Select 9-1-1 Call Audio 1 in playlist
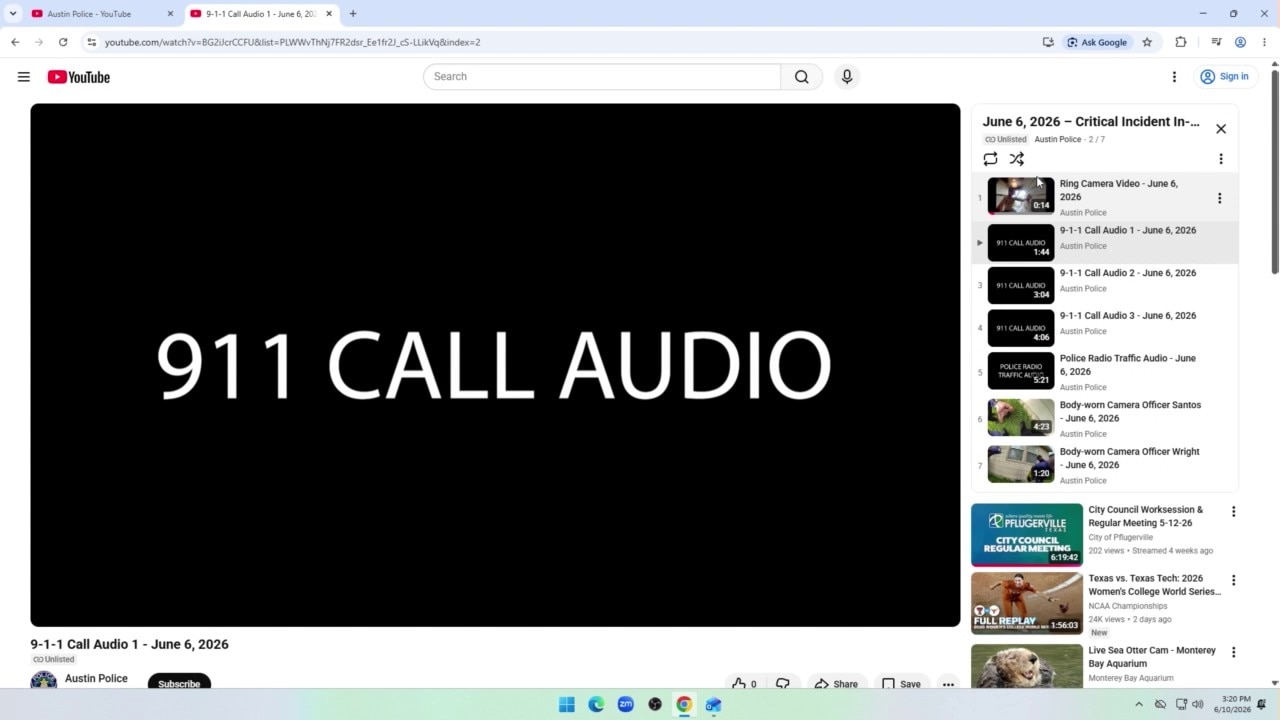 coord(1105,242)
